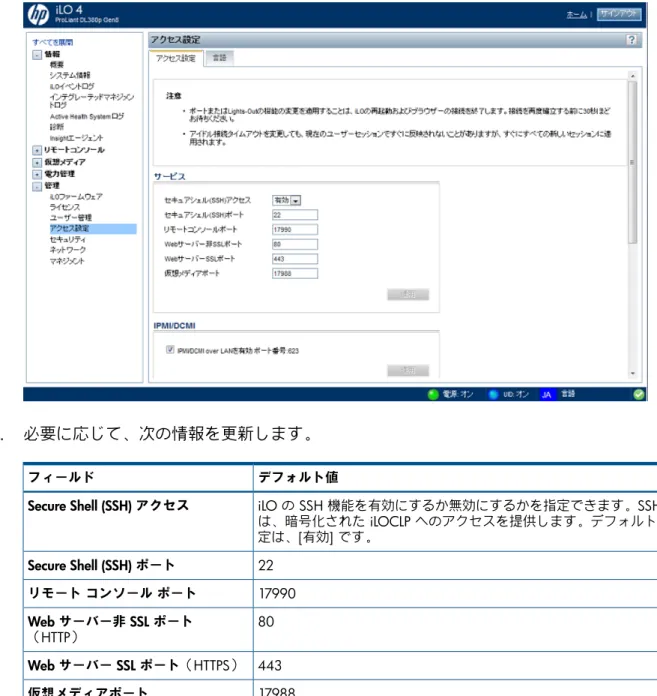Click the IPMI/DCMI section heading

(174, 326)
